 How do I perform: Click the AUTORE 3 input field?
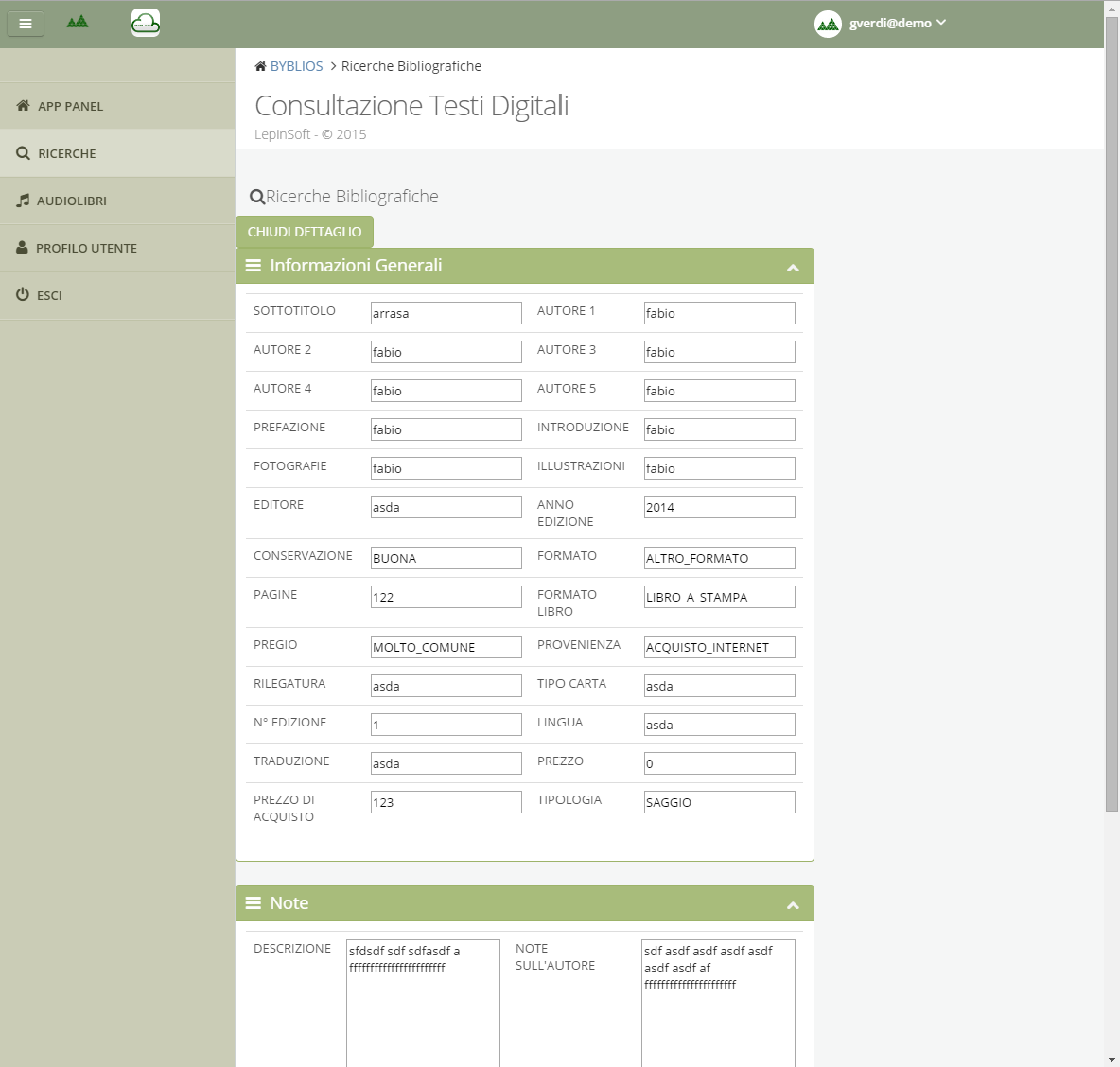[719, 351]
